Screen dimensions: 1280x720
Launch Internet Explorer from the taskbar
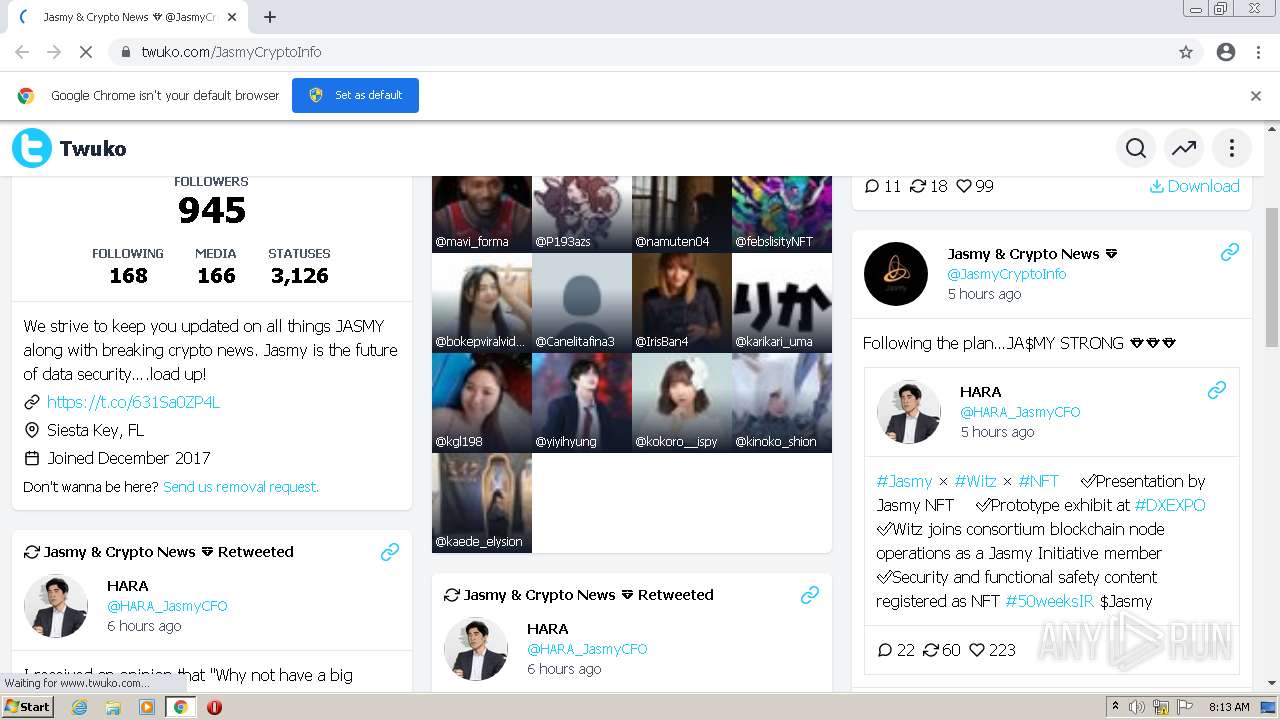click(80, 707)
